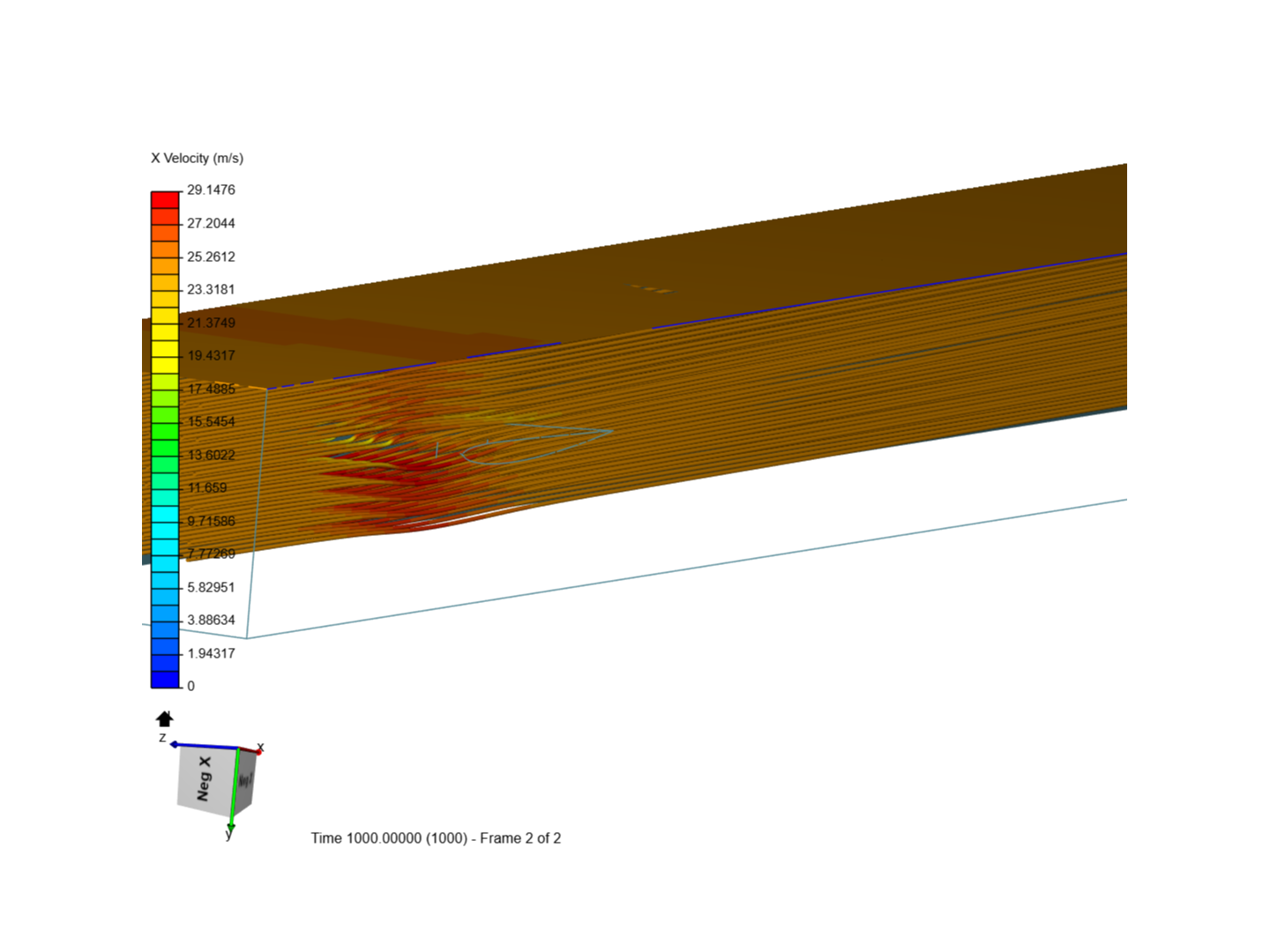The image size is (1270, 952).
Task: Click legend value 3.88634
Action: (211, 620)
